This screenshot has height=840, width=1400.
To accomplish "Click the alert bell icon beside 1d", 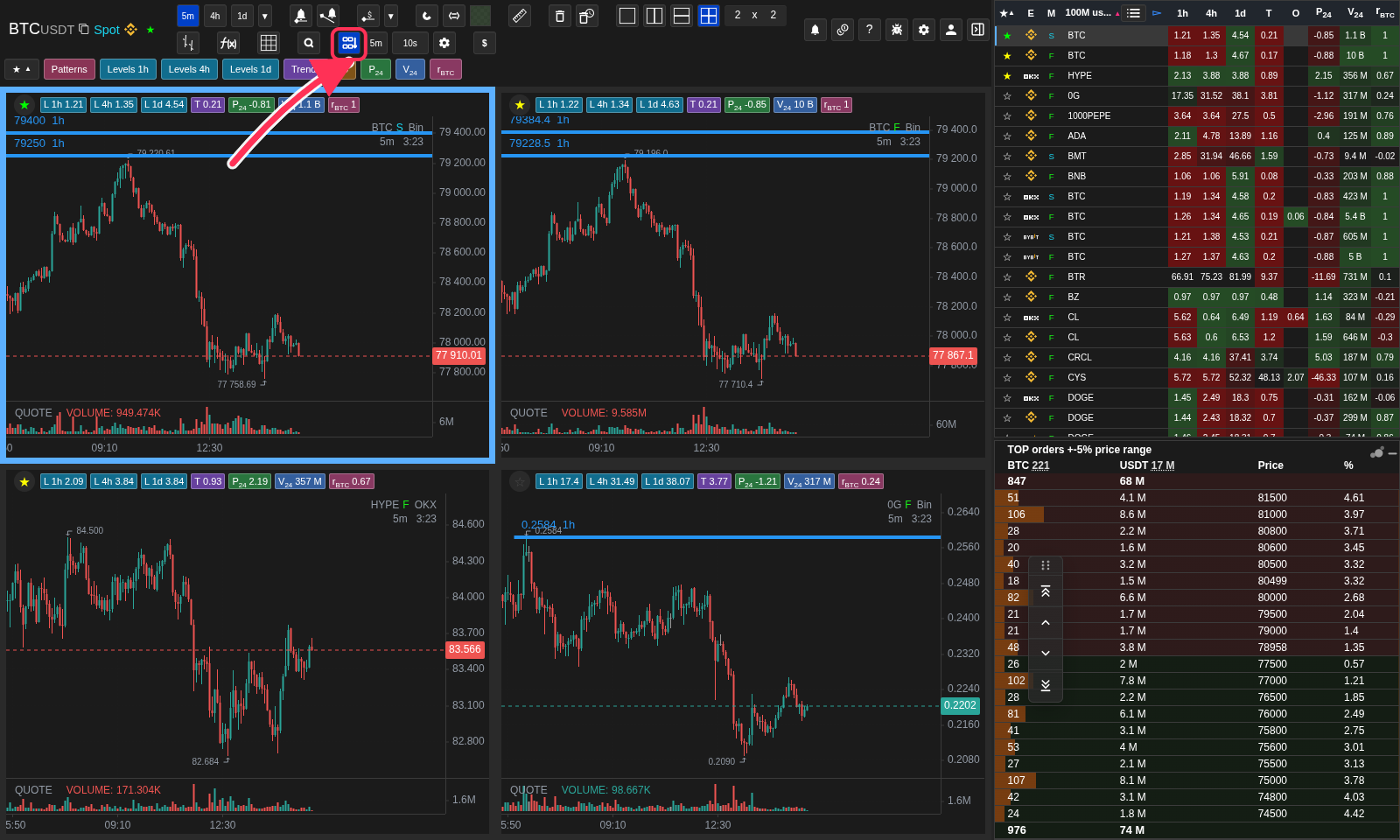I will 300,16.
